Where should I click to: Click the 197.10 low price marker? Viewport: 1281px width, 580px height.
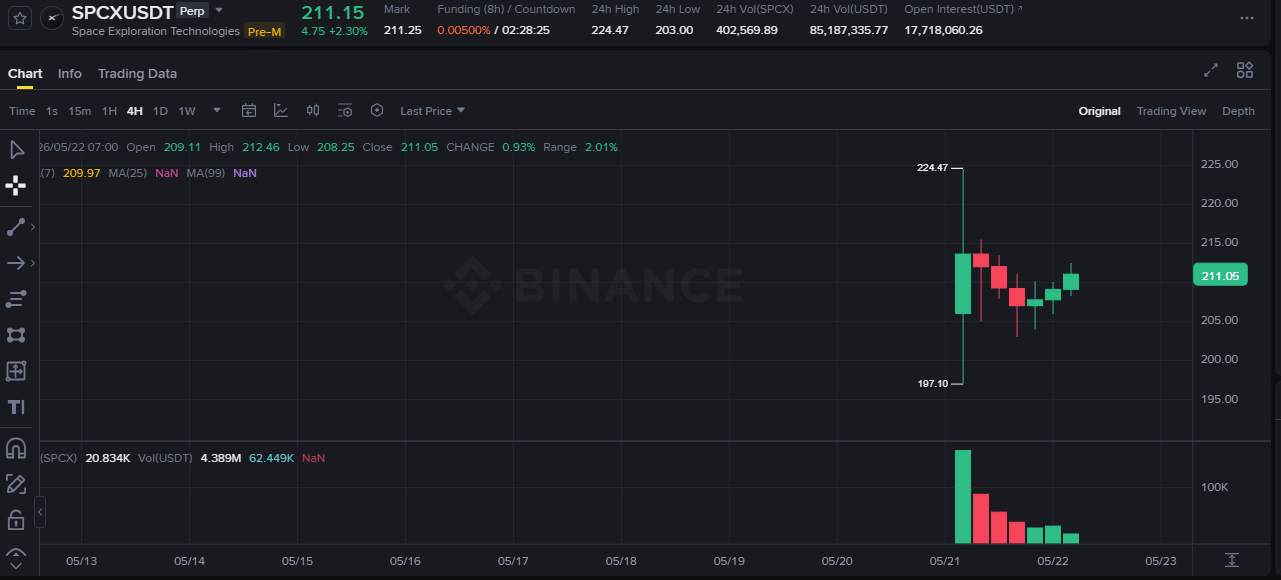click(932, 384)
